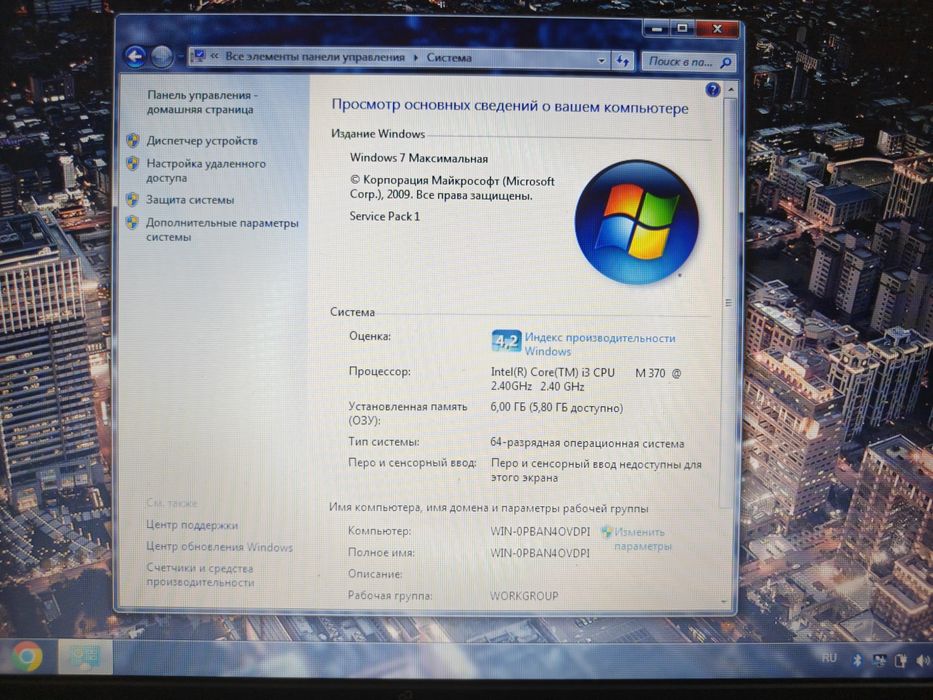Screen dimensions: 933x700
Task: Click the control panel icon in address bar
Action: pyautogui.click(x=198, y=56)
